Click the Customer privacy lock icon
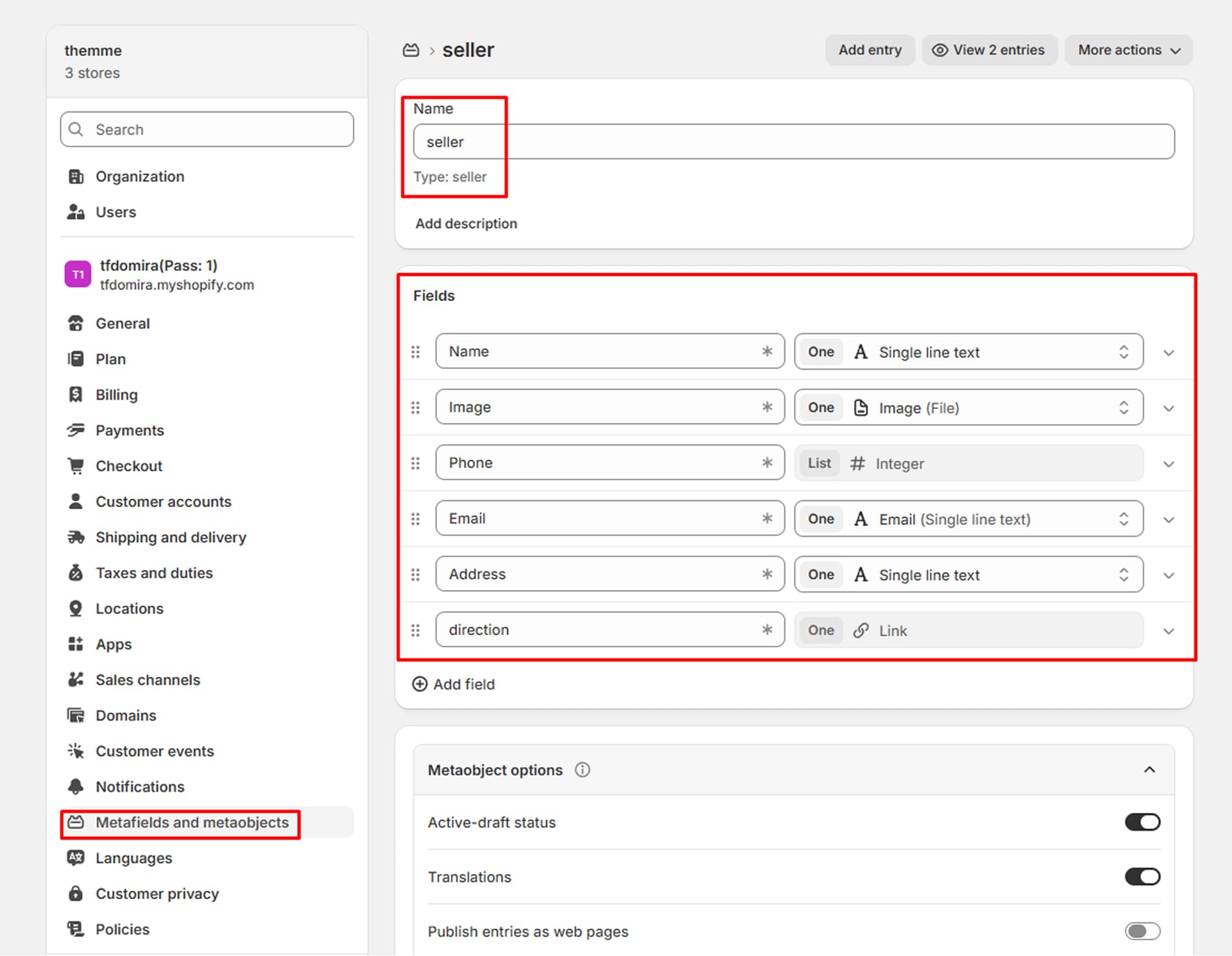The image size is (1232, 956). pos(76,894)
